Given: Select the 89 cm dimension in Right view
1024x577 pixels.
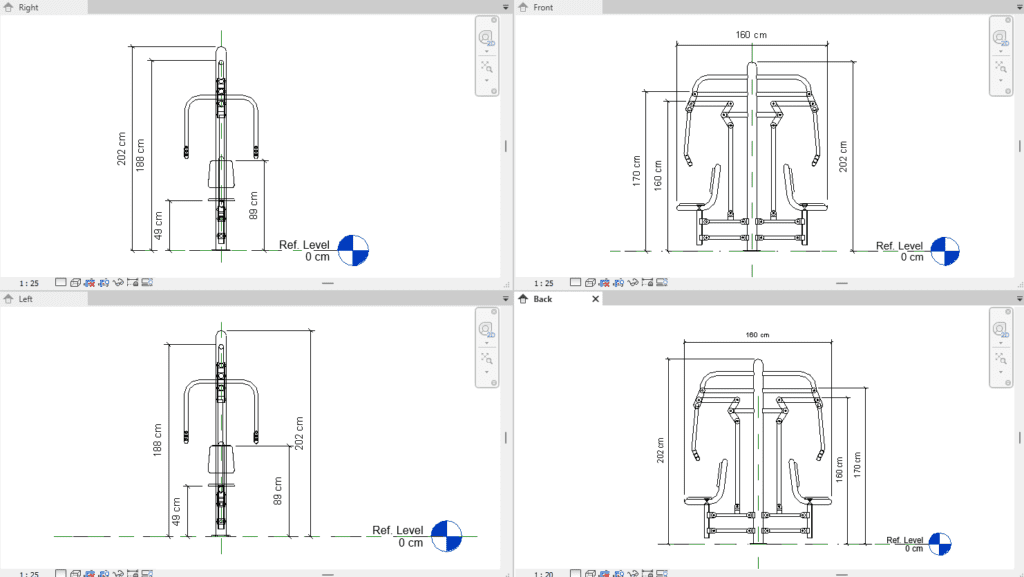Looking at the screenshot, I should (253, 206).
